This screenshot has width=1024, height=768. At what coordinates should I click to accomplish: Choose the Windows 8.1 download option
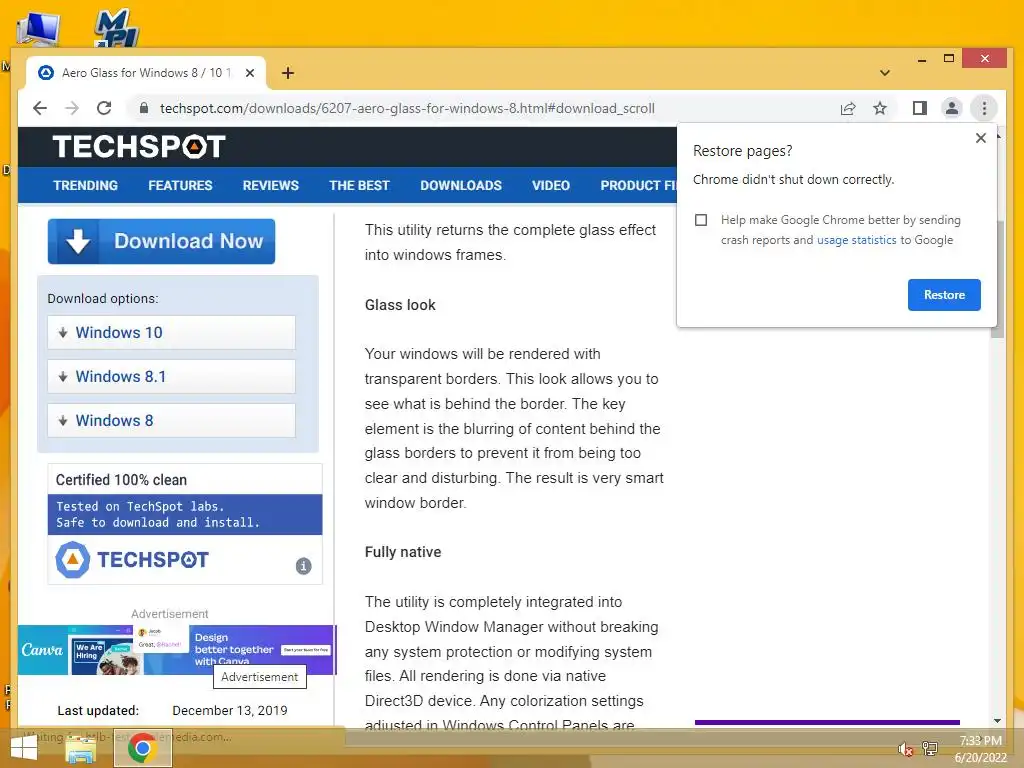point(171,376)
